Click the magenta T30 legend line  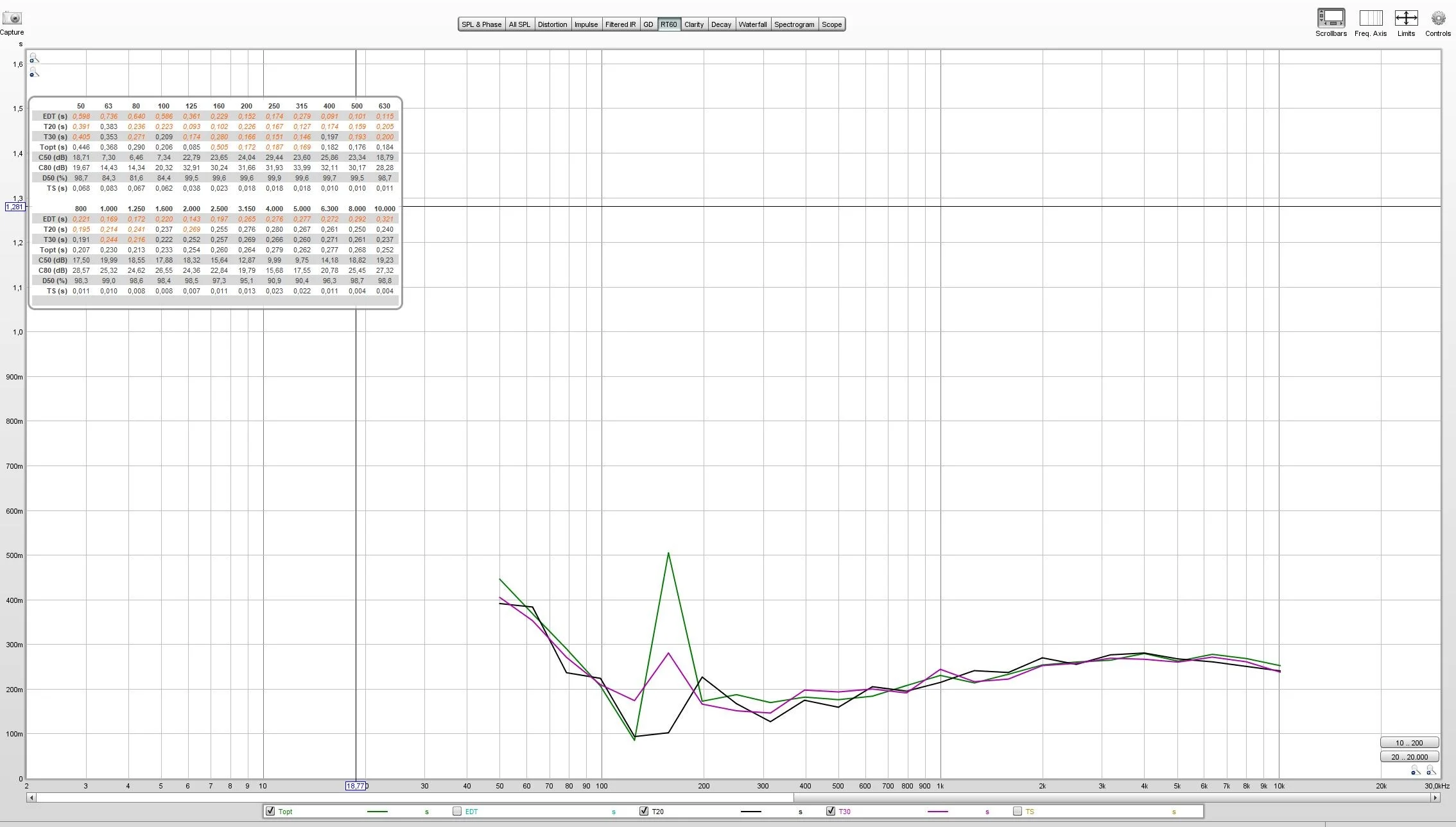[x=938, y=812]
